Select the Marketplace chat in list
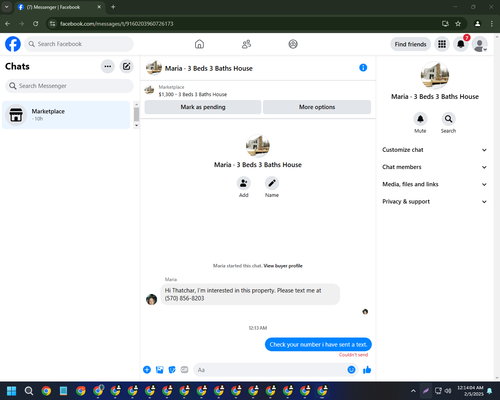This screenshot has width=500, height=400. tap(66, 115)
